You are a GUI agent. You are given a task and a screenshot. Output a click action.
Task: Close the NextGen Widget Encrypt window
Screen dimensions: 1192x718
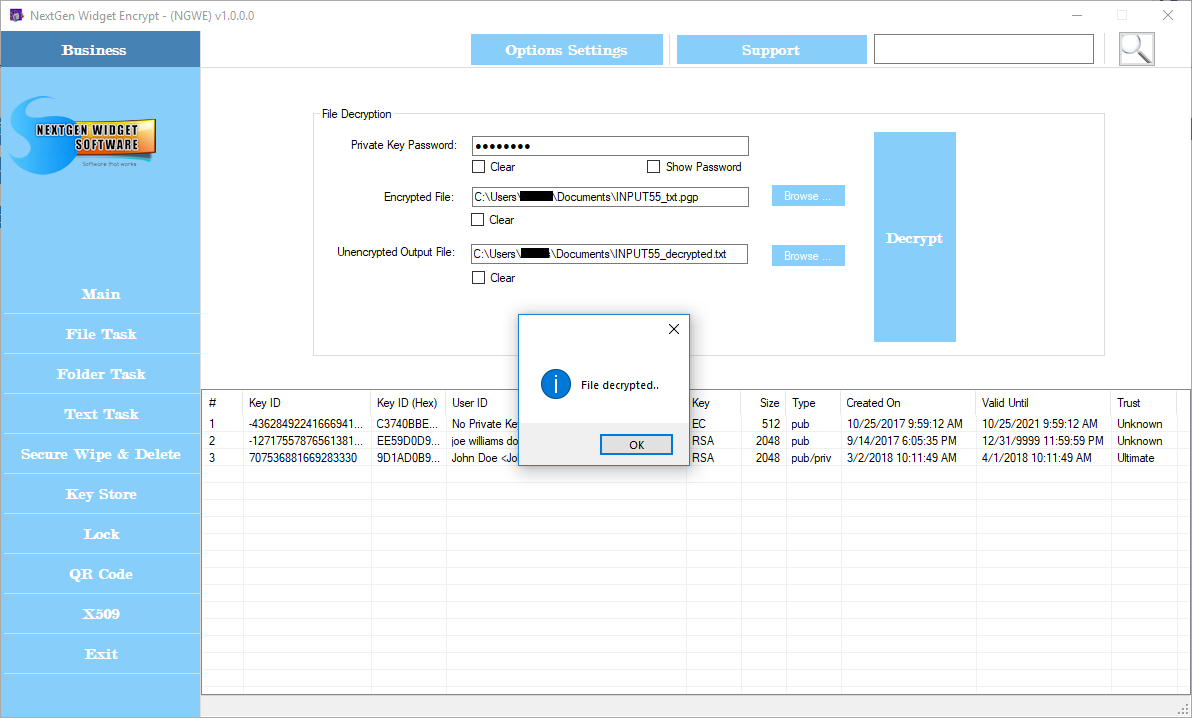tap(1168, 15)
